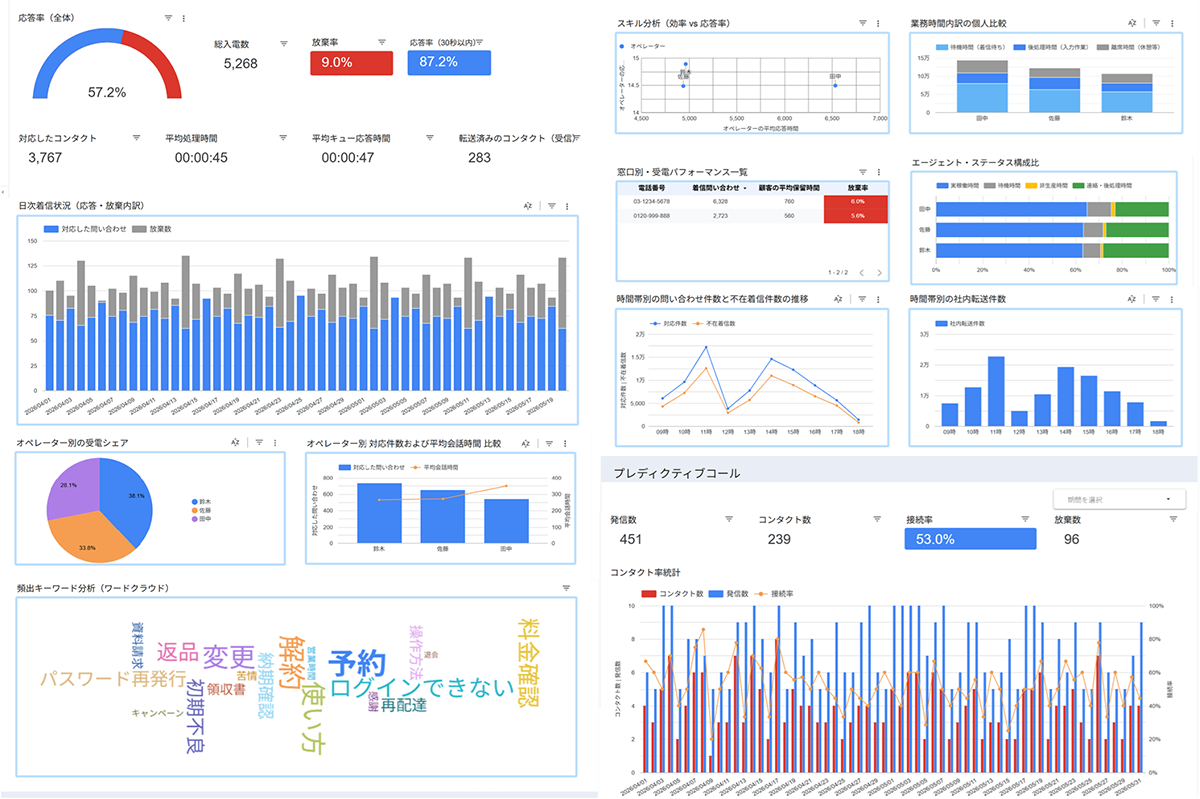This screenshot has width=1200, height=799.
Task: Open filter icon on スキル分析 scatter chart
Action: click(x=862, y=23)
